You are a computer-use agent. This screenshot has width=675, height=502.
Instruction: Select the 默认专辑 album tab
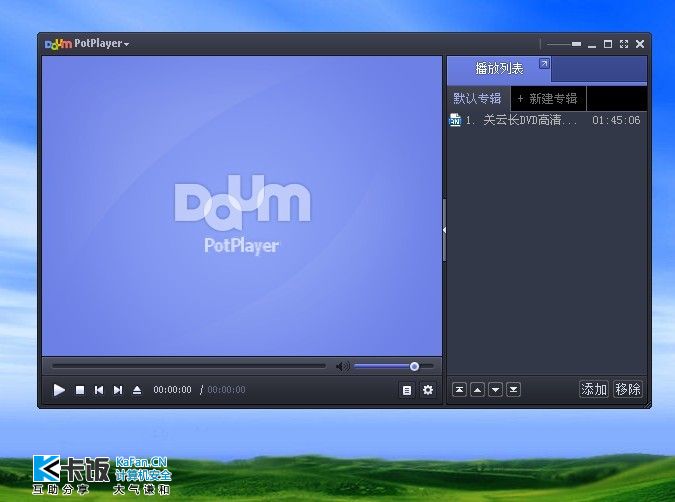click(x=478, y=98)
